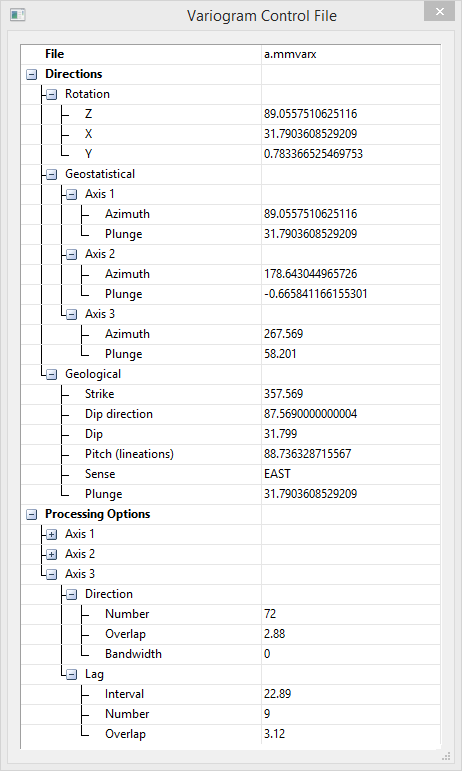The width and height of the screenshot is (465, 773).
Task: Collapse Axis 1 under Geostatistical
Action: click(x=72, y=194)
